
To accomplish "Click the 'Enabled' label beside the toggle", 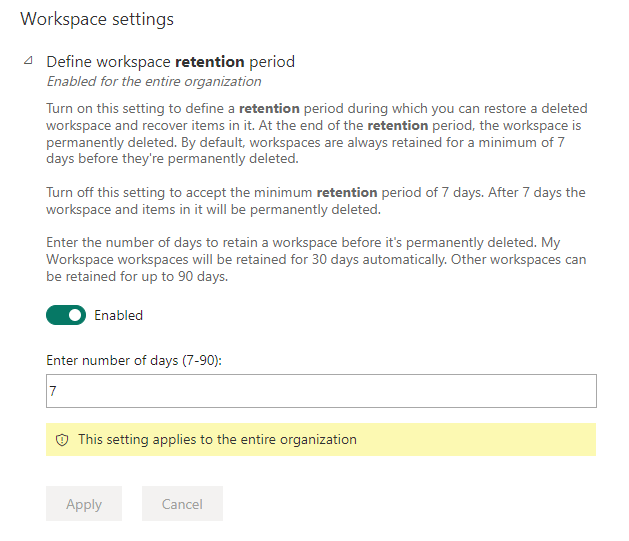I will point(118,315).
